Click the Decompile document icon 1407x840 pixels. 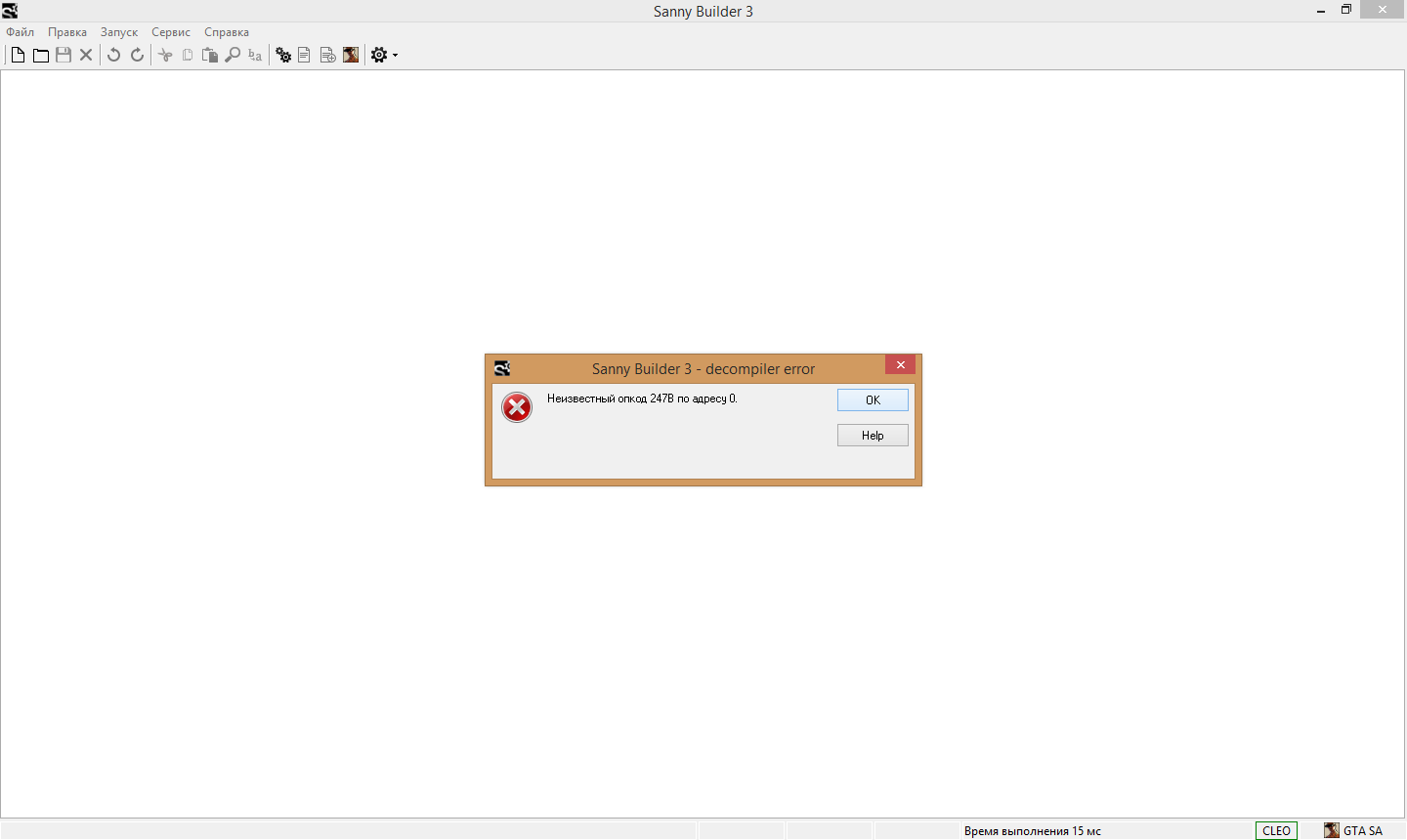pyautogui.click(x=305, y=55)
